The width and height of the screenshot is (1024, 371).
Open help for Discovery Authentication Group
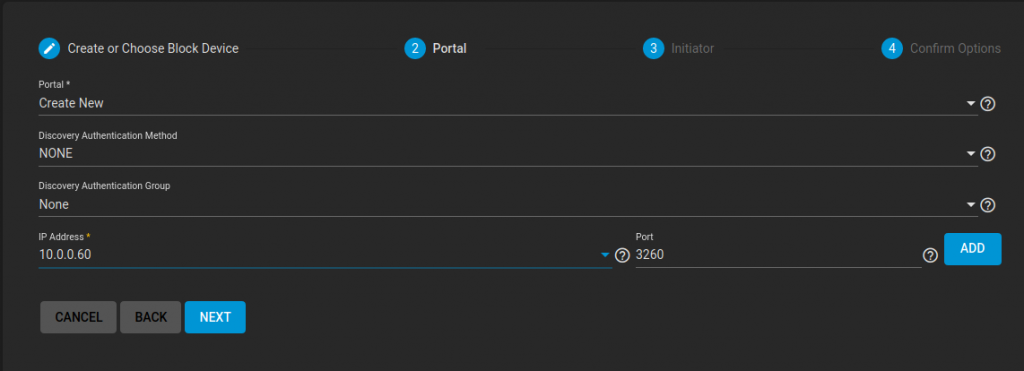988,205
